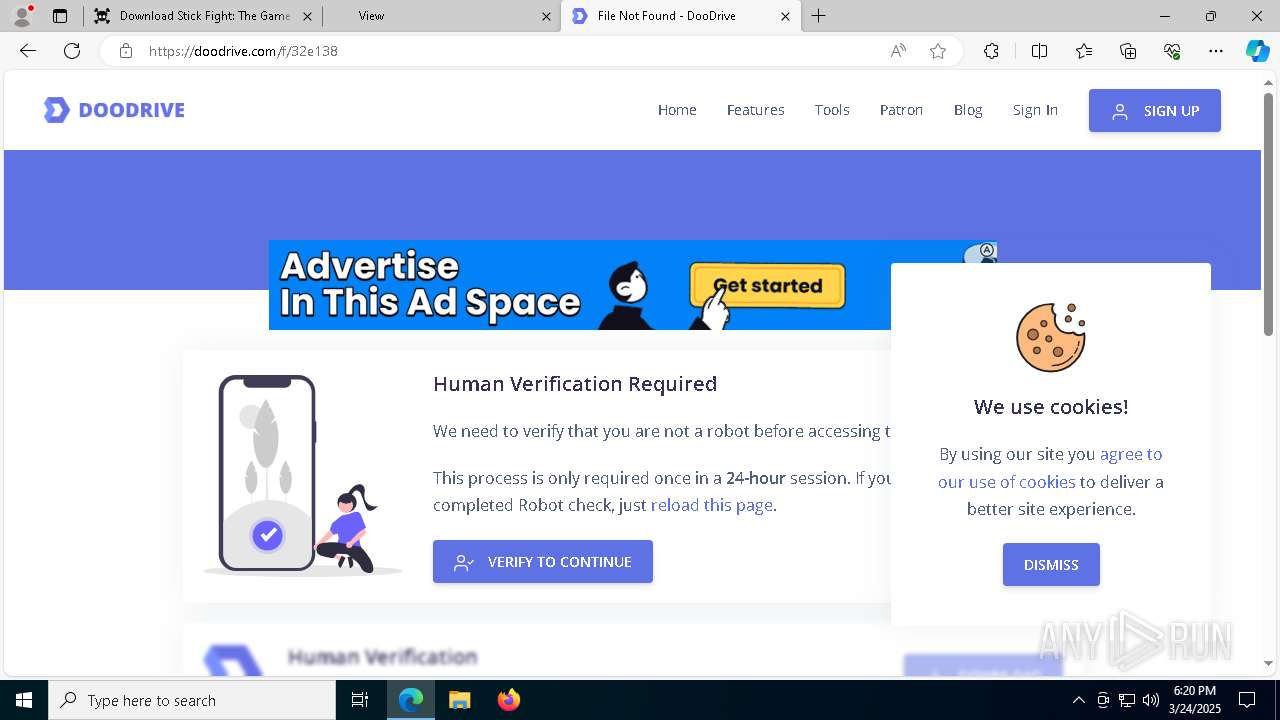Open agree to use of cookies link
Screen dimensions: 1280x720
pyautogui.click(x=1050, y=468)
